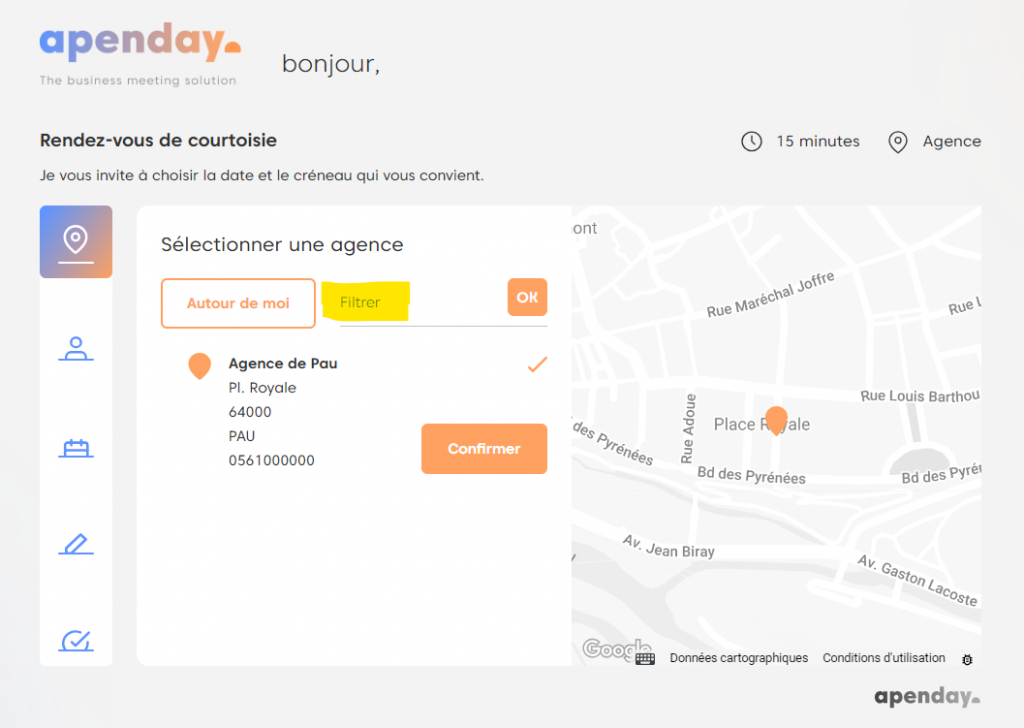Click the map settings gear icon
This screenshot has height=728, width=1024.
click(x=966, y=659)
